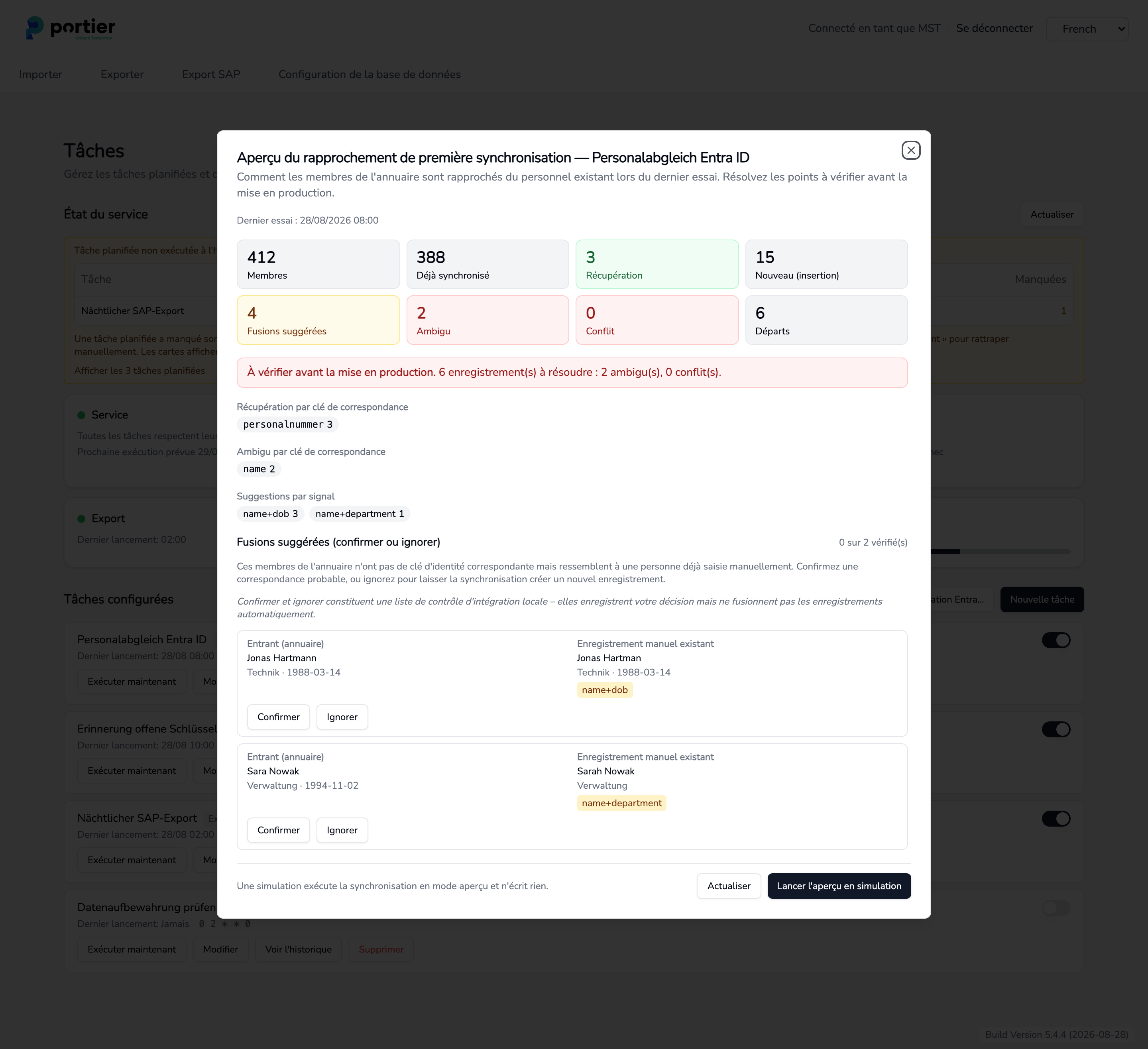Toggle the Nächtlicher SAP-Export task switch
1148x1049 pixels.
(x=1056, y=819)
